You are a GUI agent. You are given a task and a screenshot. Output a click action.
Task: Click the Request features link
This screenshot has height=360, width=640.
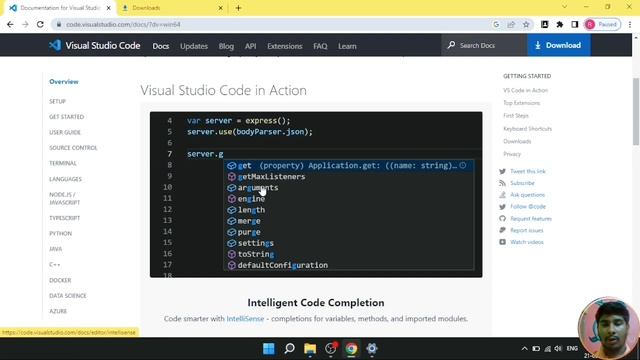pyautogui.click(x=531, y=219)
